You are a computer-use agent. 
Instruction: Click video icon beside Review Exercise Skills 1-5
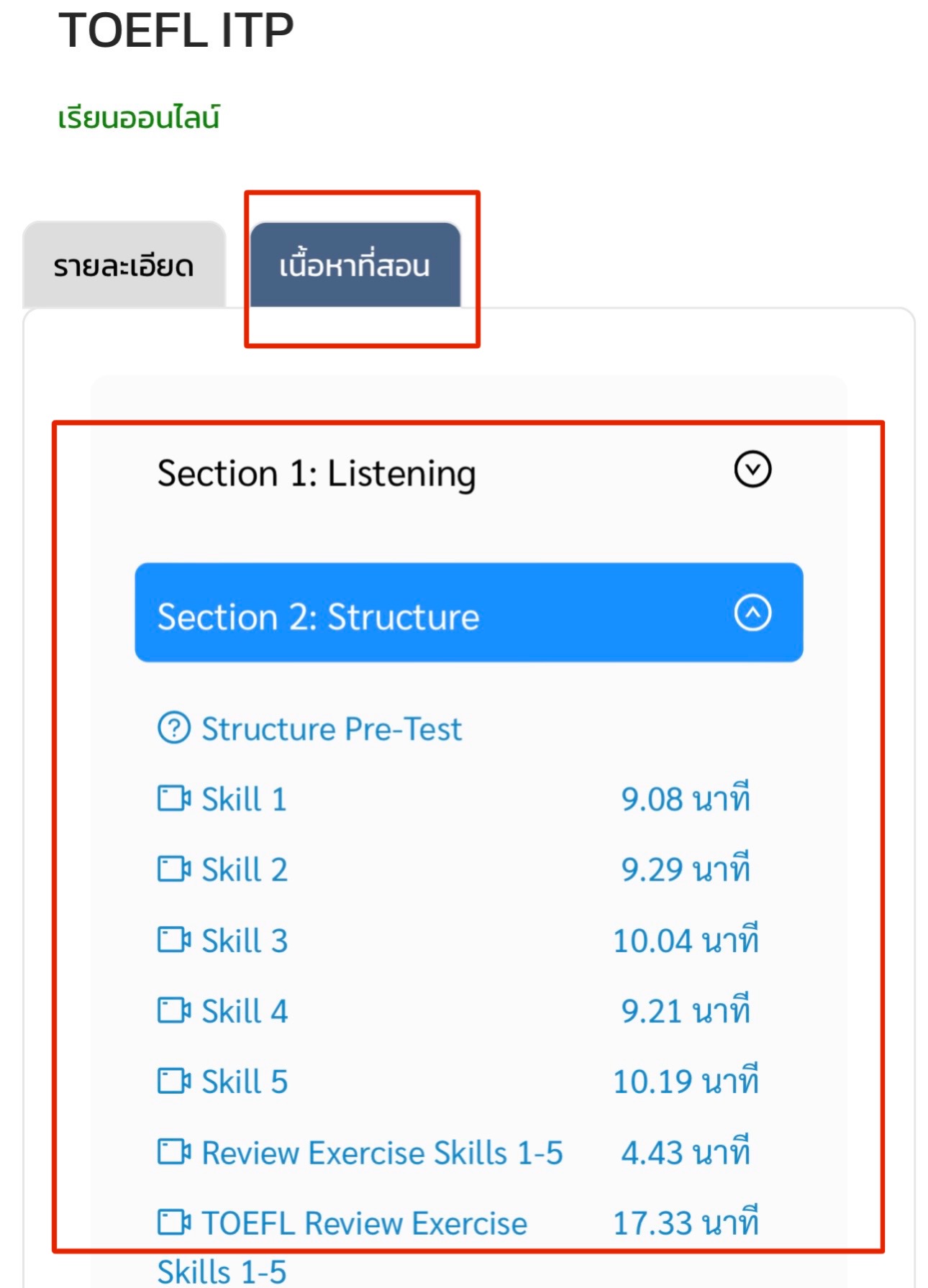coord(174,1151)
